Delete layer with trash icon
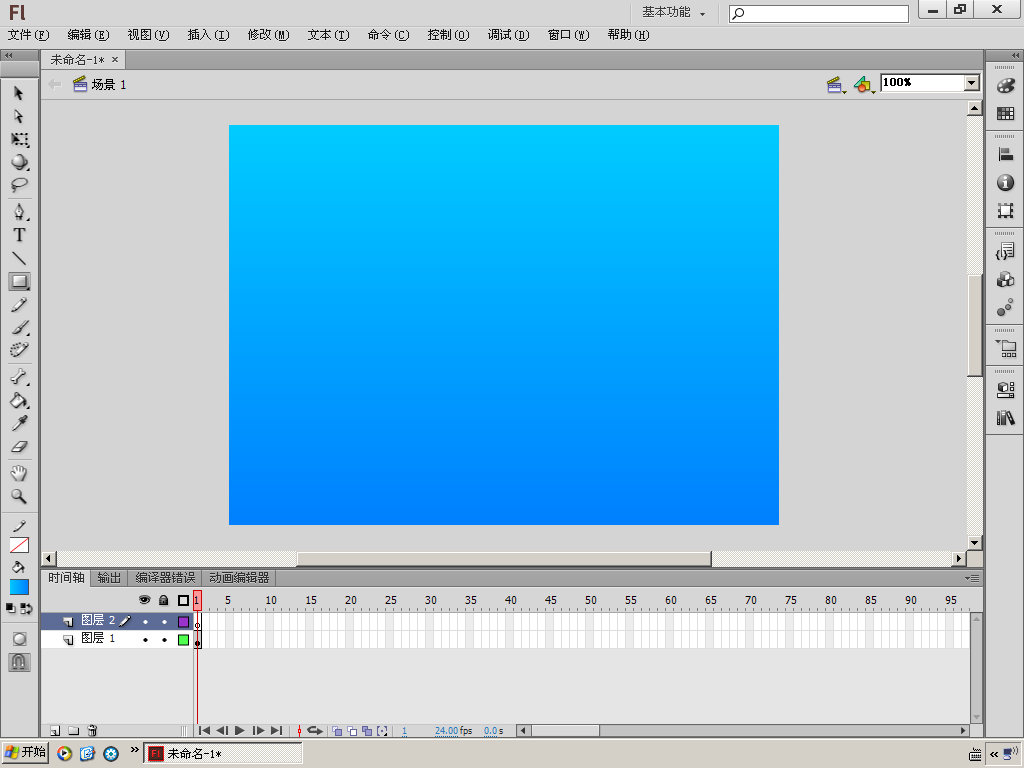Viewport: 1024px width, 768px height. [92, 731]
